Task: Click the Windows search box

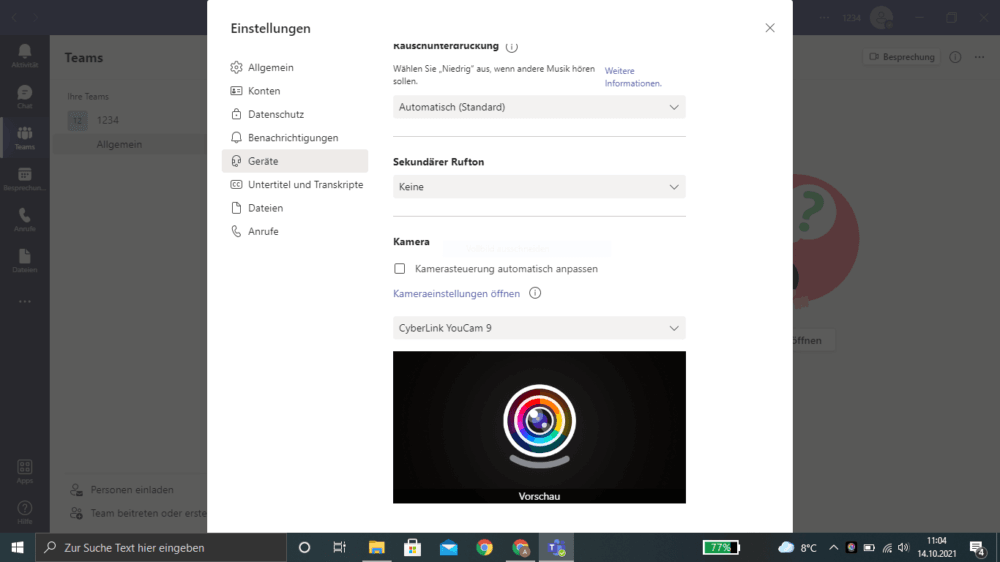Action: click(161, 547)
